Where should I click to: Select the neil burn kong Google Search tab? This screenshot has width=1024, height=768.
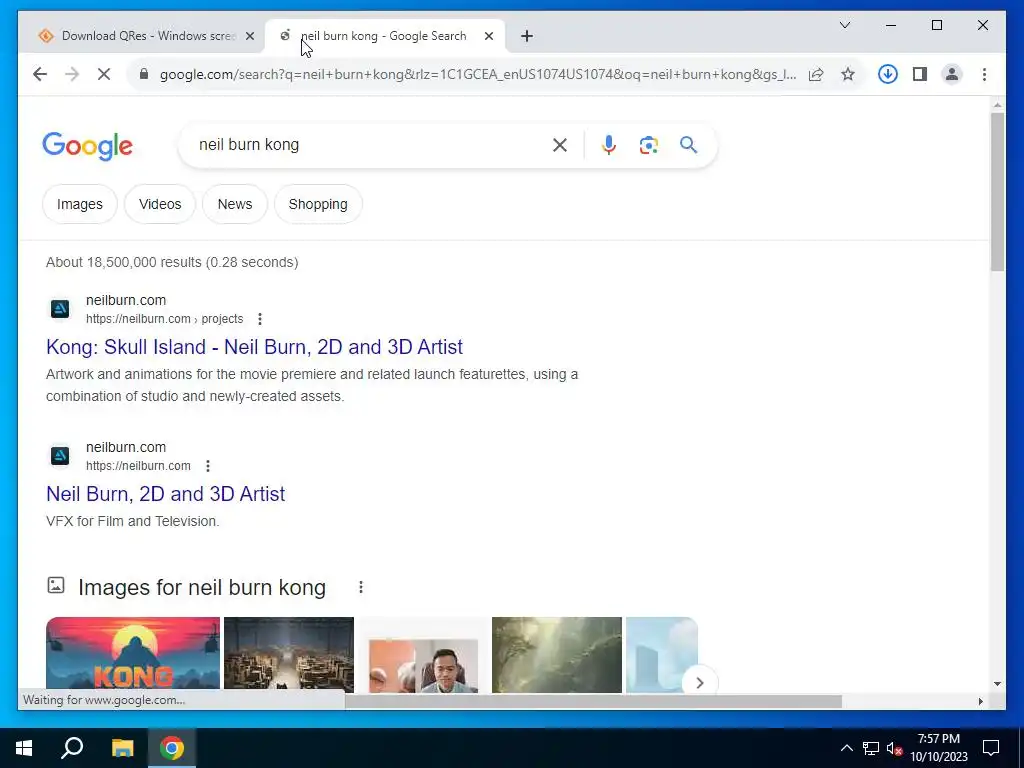(x=384, y=36)
